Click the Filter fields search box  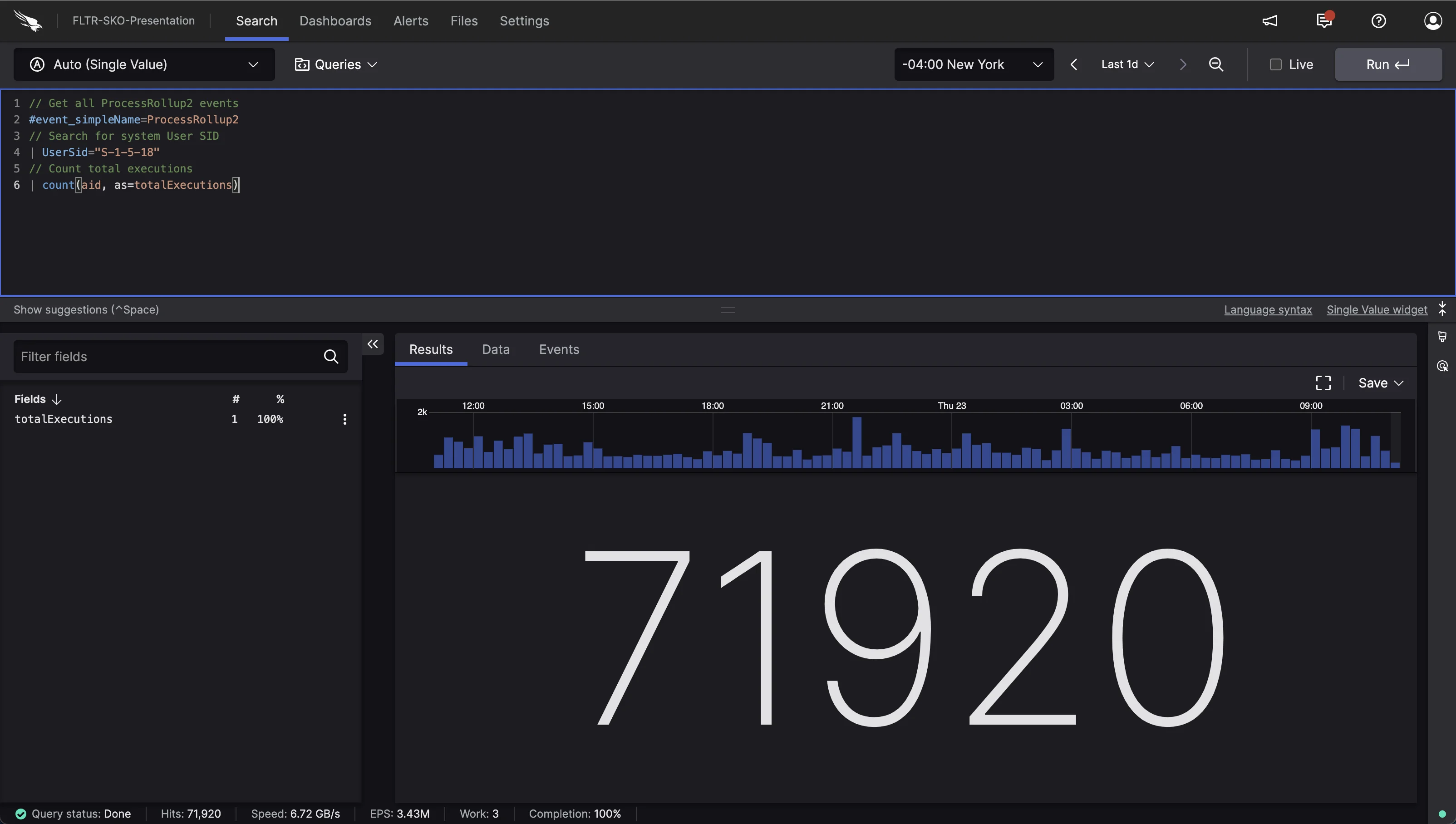[181, 357]
